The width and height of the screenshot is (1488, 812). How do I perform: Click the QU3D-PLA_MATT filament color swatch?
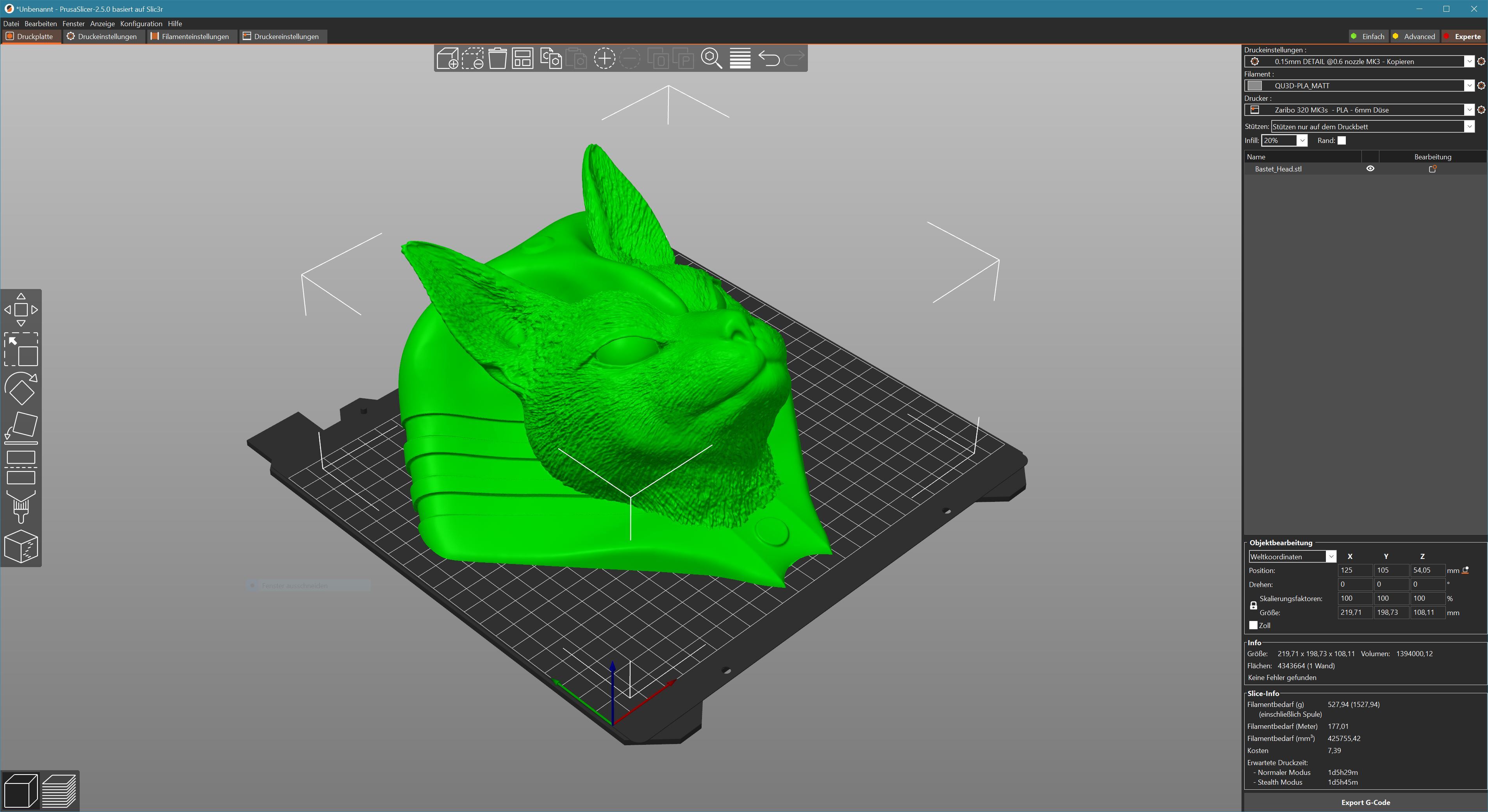[1255, 86]
